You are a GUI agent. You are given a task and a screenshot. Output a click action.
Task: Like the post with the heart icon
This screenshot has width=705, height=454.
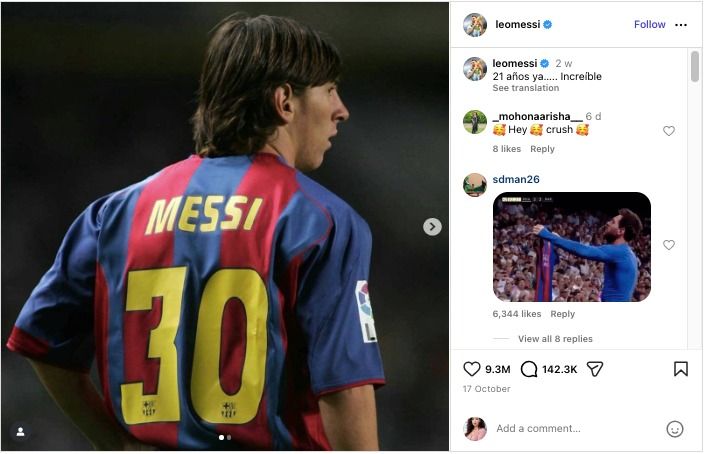[472, 369]
